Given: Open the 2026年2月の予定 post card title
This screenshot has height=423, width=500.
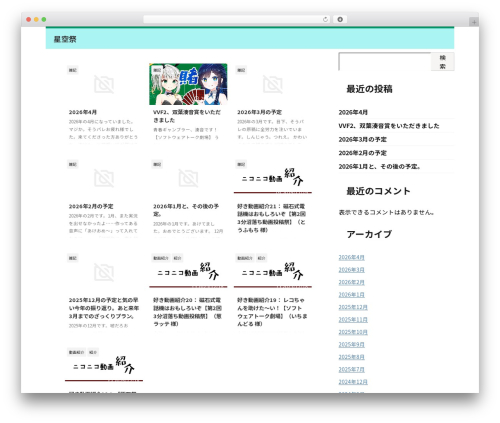Looking at the screenshot, I should coord(91,206).
